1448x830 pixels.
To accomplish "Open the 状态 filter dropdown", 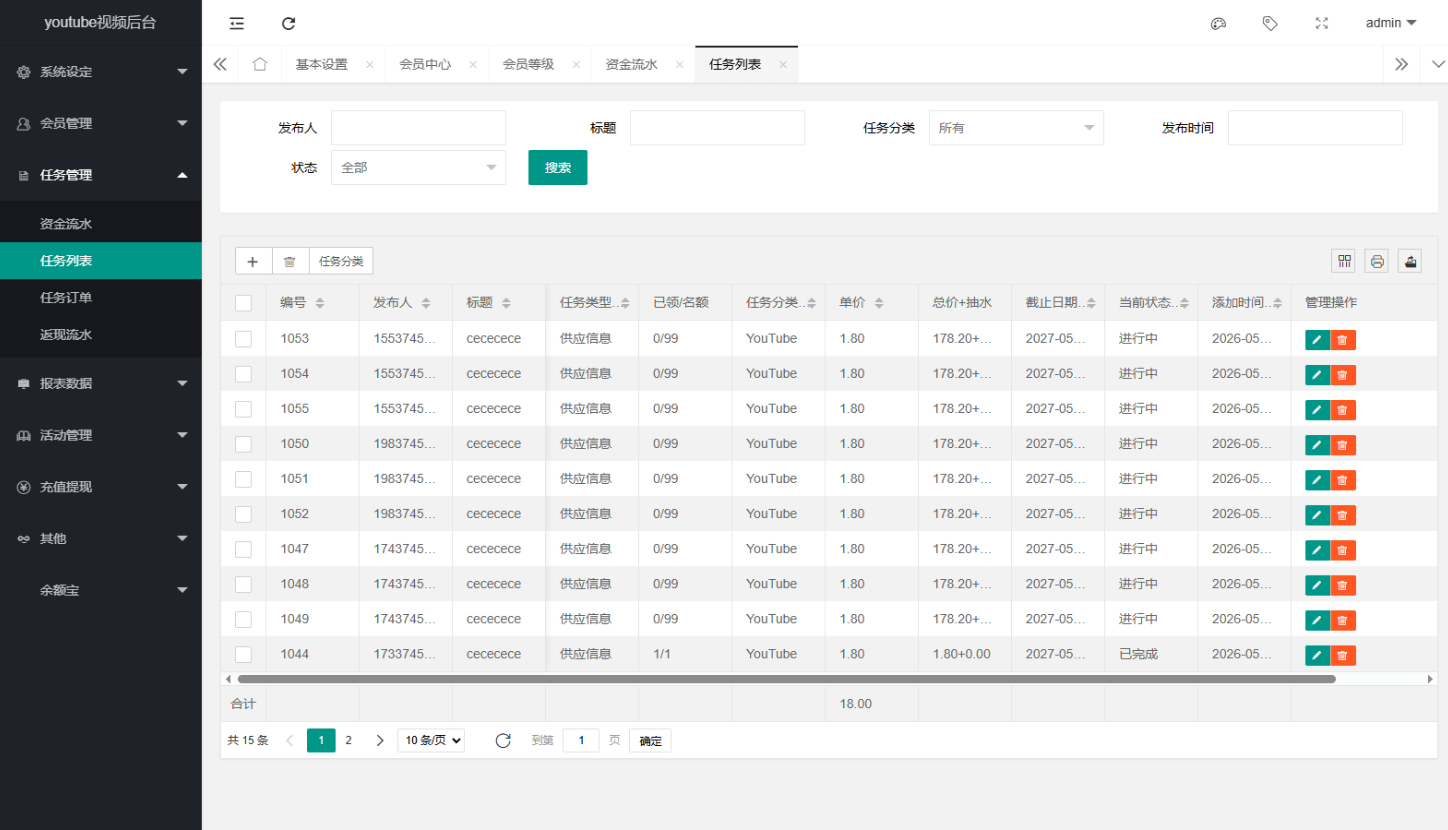I will (418, 168).
